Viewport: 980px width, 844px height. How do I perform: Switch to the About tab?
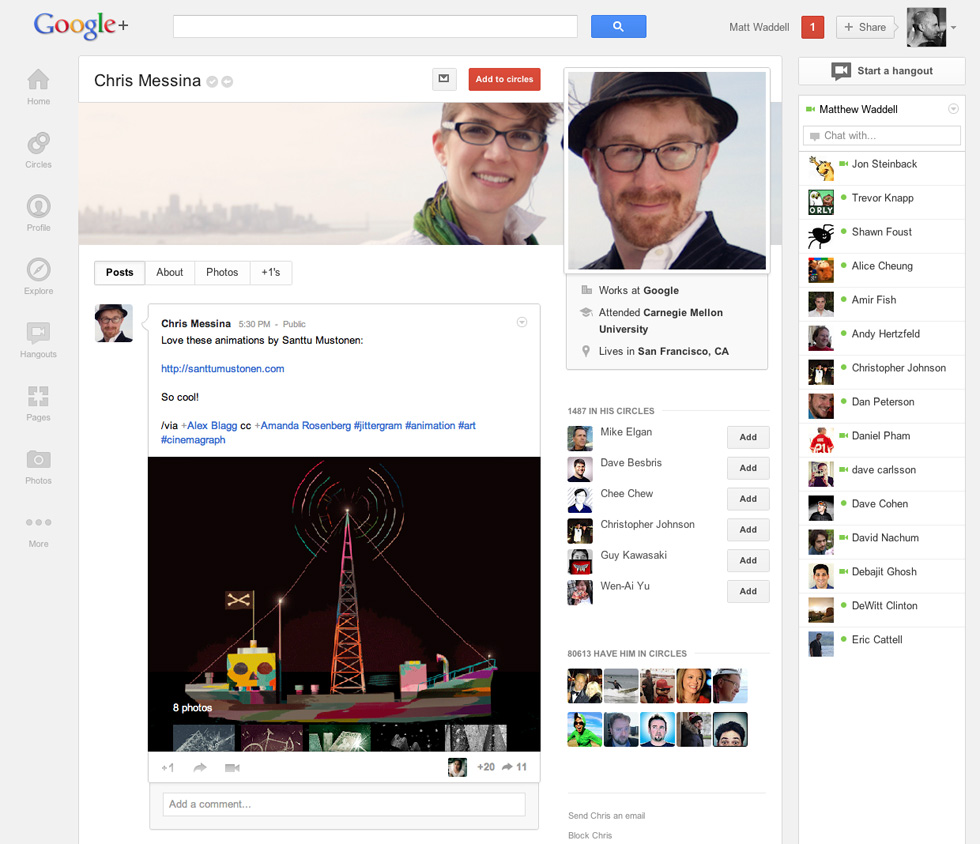[x=170, y=272]
